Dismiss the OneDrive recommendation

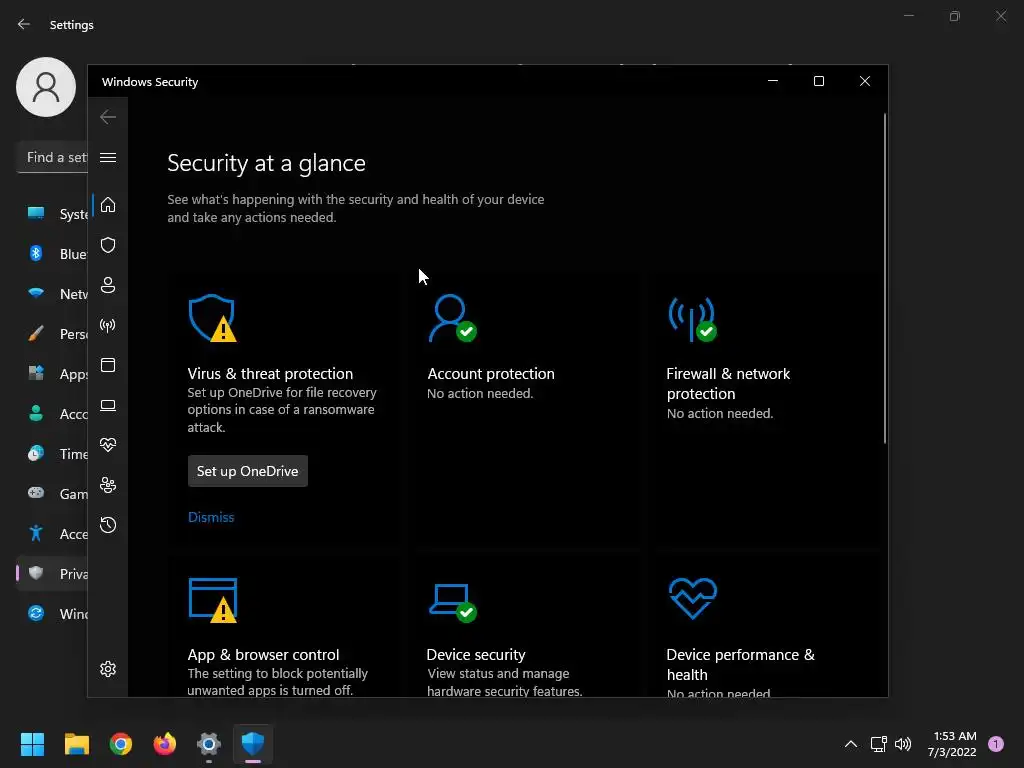[211, 517]
